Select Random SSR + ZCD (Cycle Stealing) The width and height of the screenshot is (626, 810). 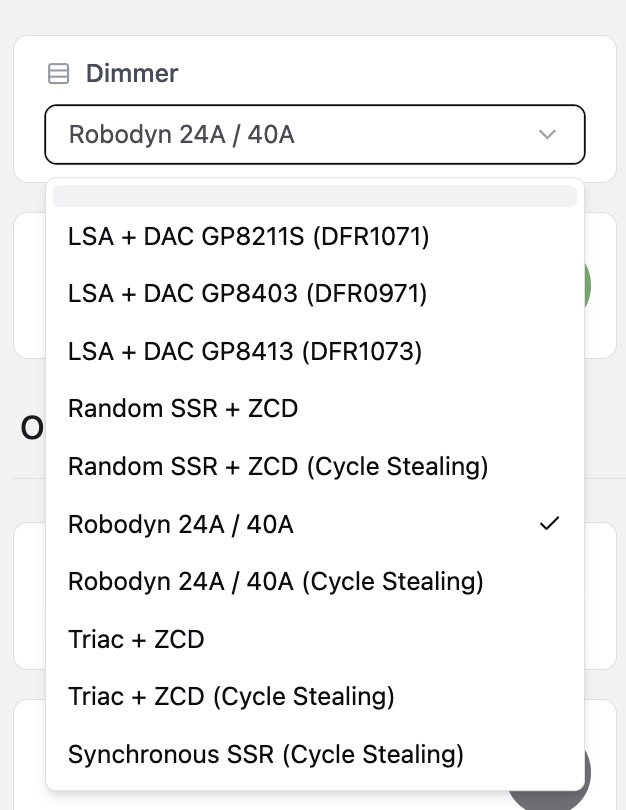278,466
